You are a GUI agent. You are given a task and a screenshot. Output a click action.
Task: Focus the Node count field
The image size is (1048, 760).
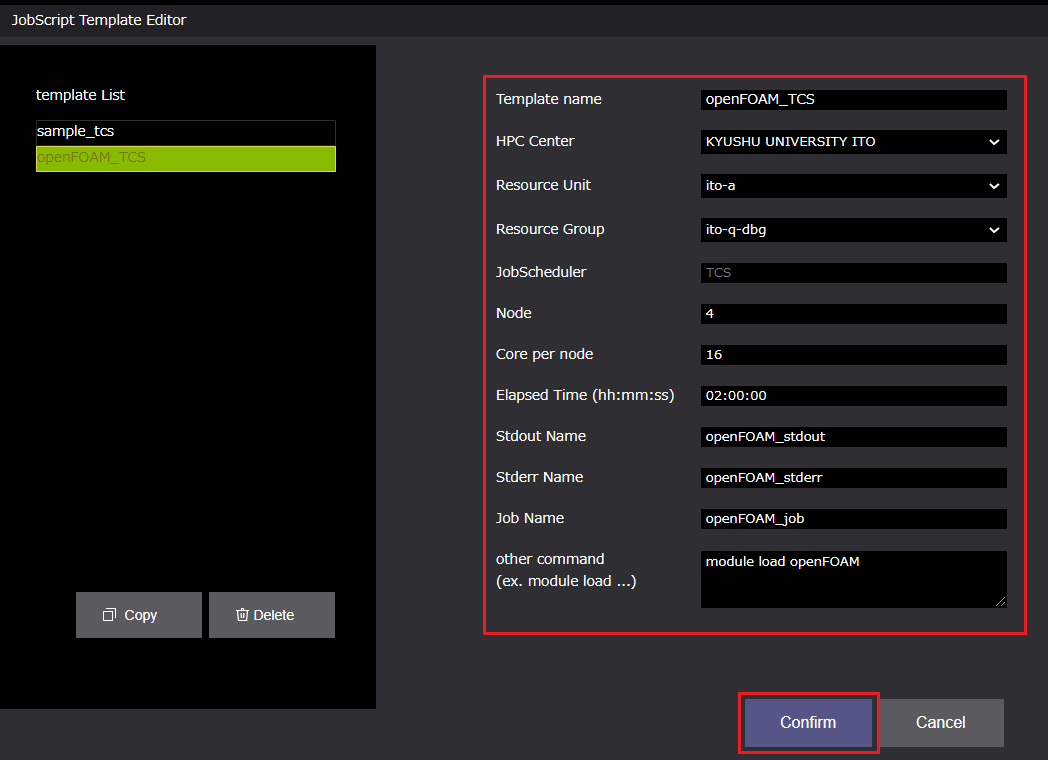pyautogui.click(x=853, y=314)
